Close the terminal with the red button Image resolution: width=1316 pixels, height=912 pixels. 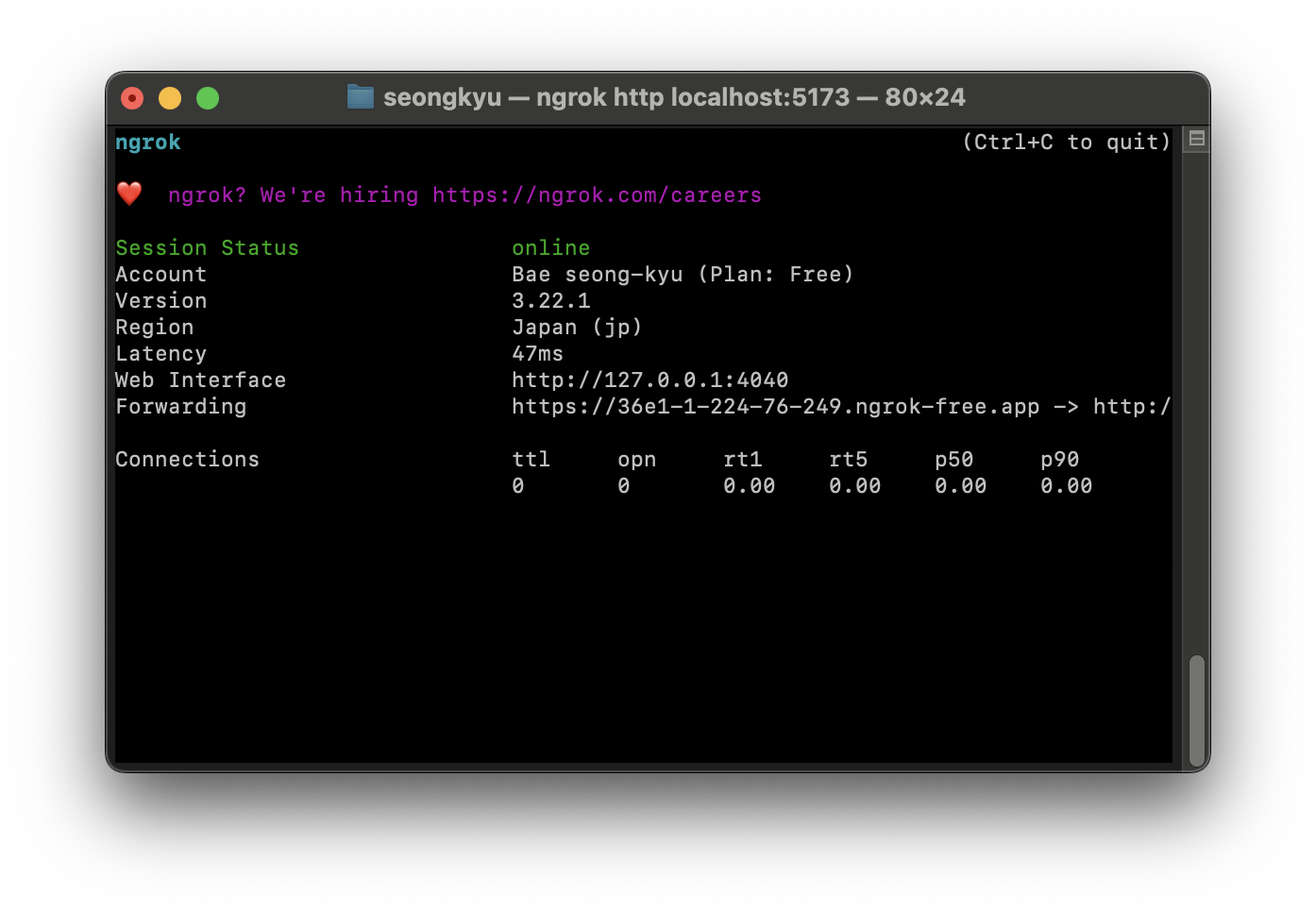pos(132,98)
